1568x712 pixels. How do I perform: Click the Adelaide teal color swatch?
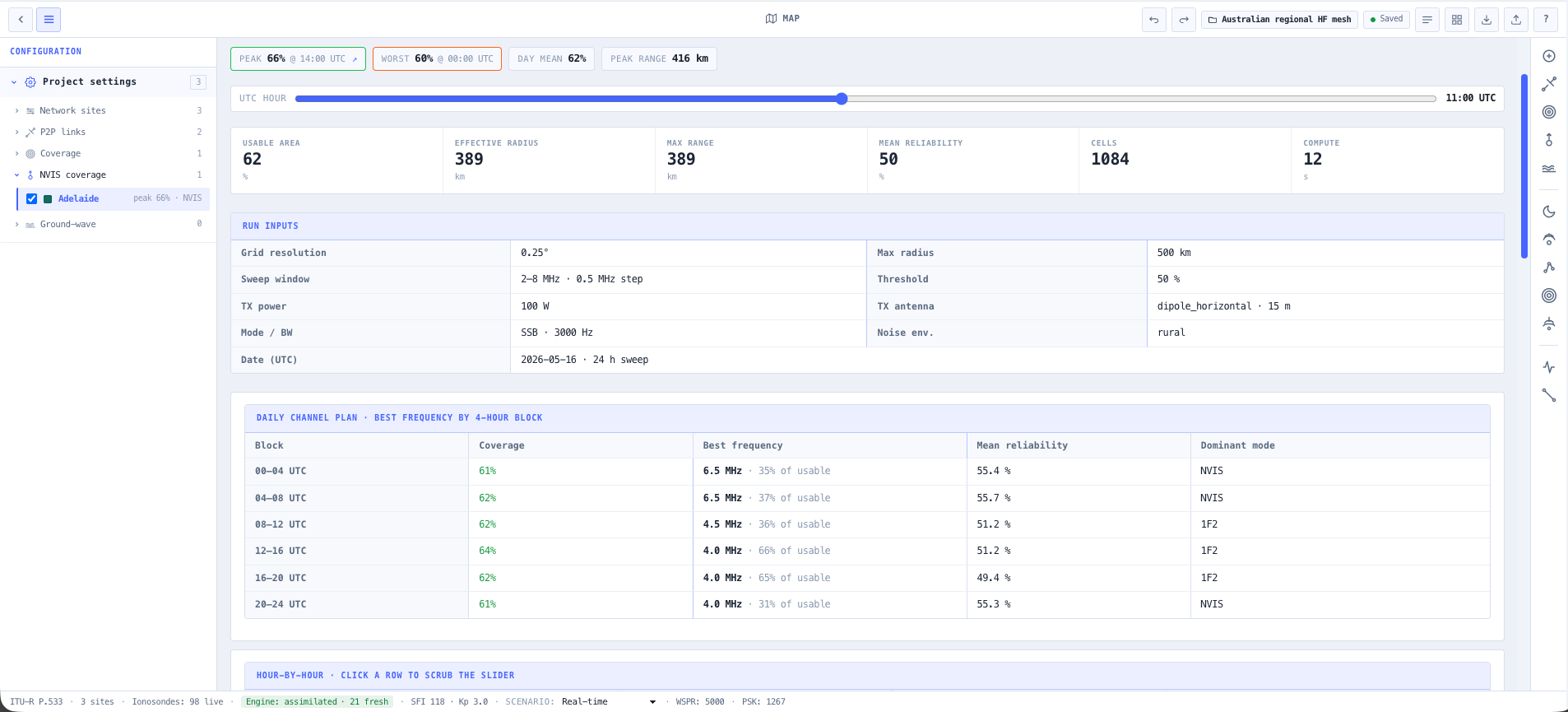(x=48, y=198)
